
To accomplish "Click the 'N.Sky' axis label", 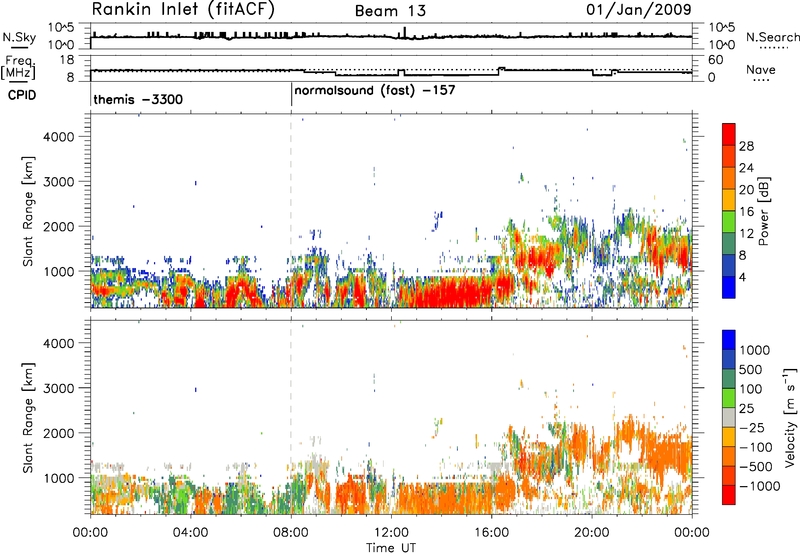I will point(19,37).
